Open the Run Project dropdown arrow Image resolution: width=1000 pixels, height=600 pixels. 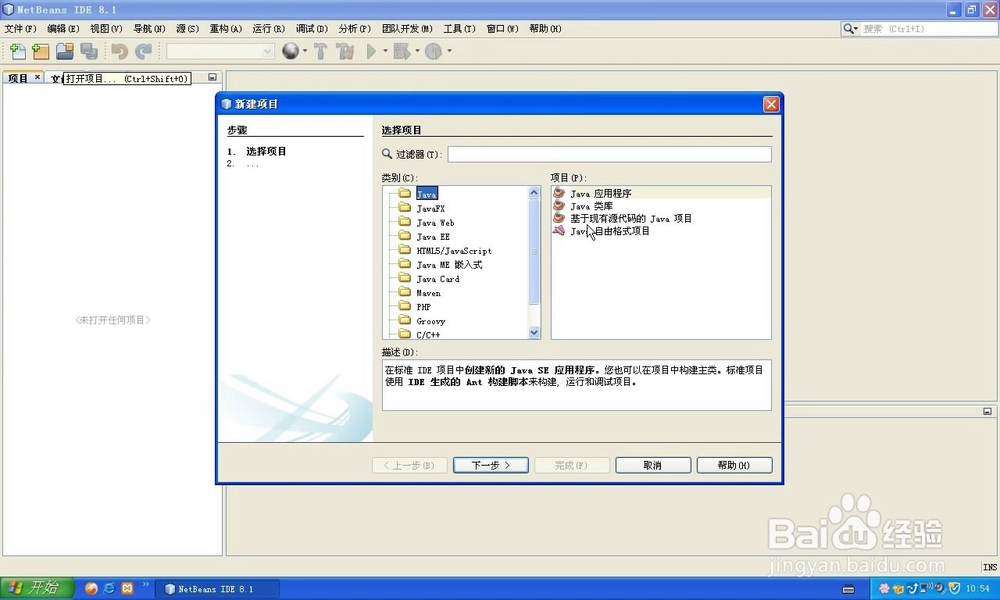pos(385,51)
